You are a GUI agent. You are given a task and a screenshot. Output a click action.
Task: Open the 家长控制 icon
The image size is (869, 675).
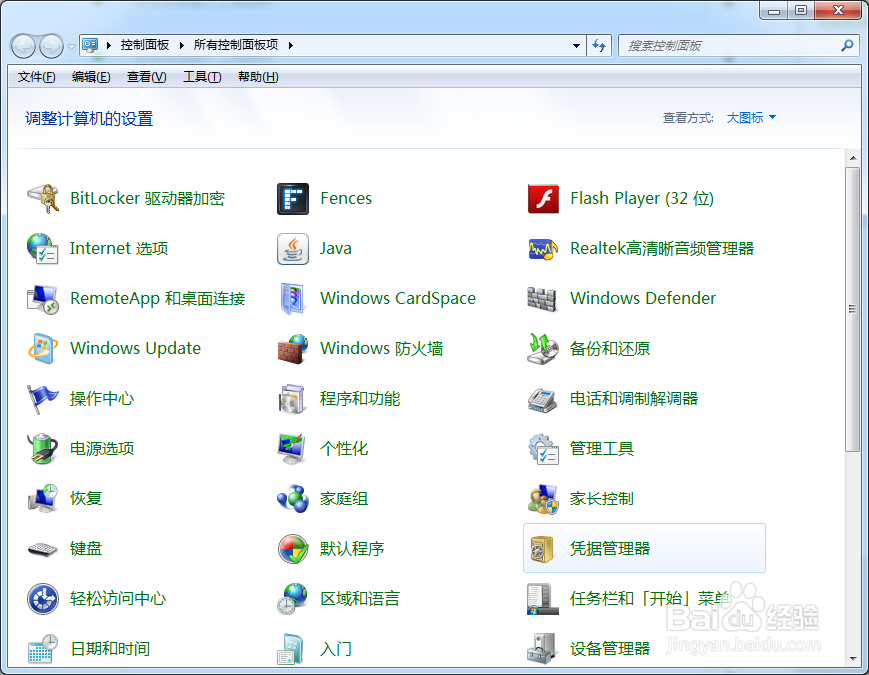[543, 498]
